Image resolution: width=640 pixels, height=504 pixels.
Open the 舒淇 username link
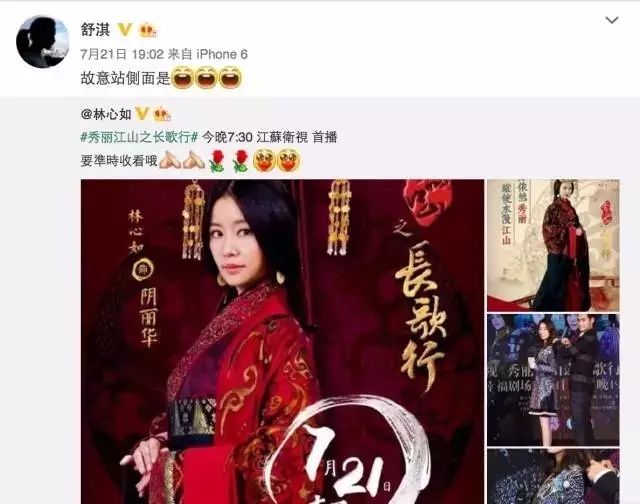tap(96, 29)
